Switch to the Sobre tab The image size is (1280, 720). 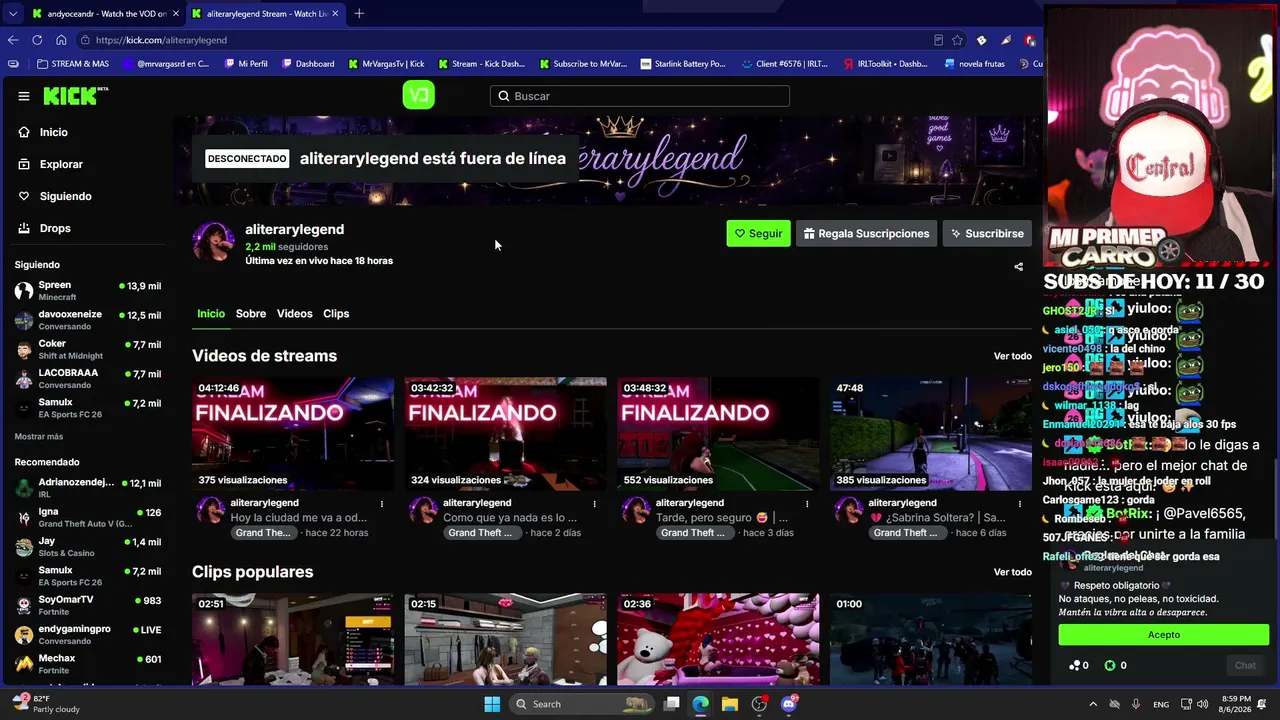(251, 313)
